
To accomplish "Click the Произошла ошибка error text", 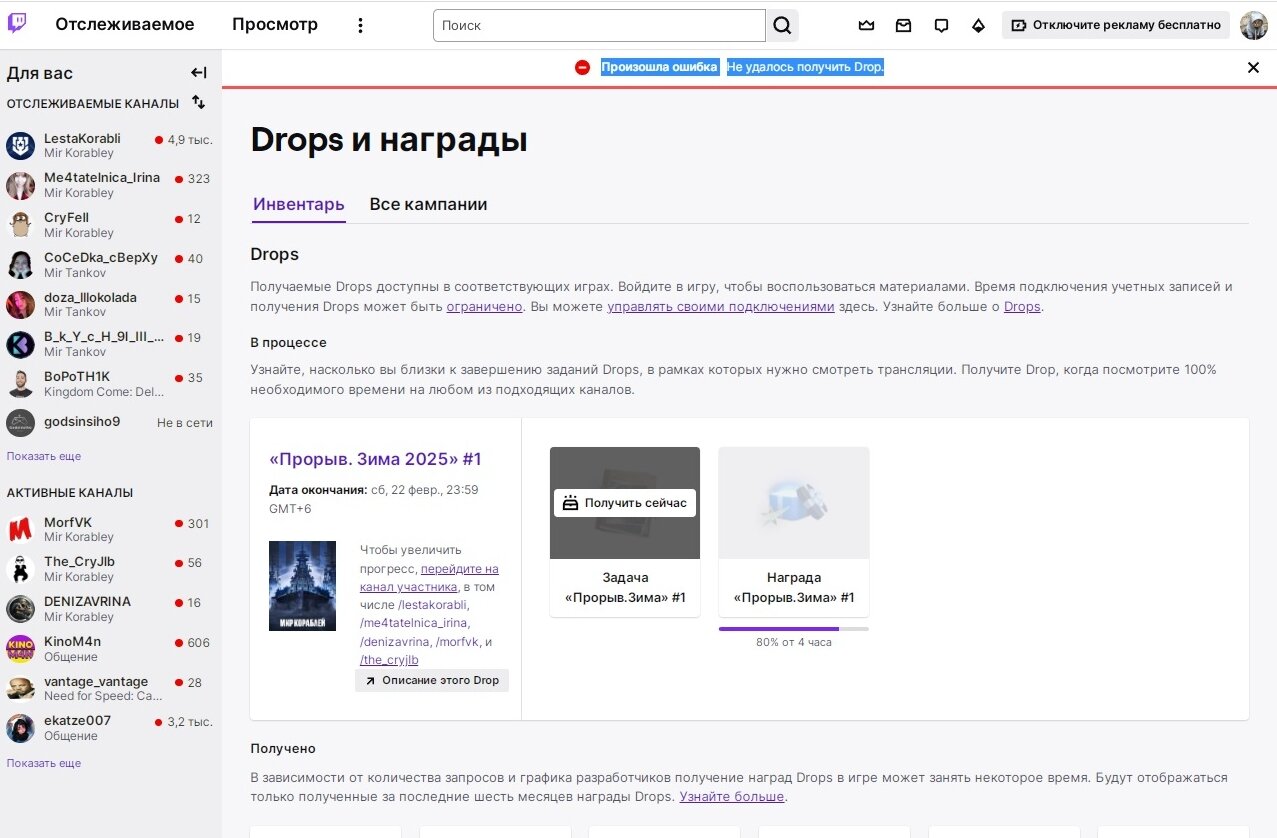I will [x=659, y=67].
